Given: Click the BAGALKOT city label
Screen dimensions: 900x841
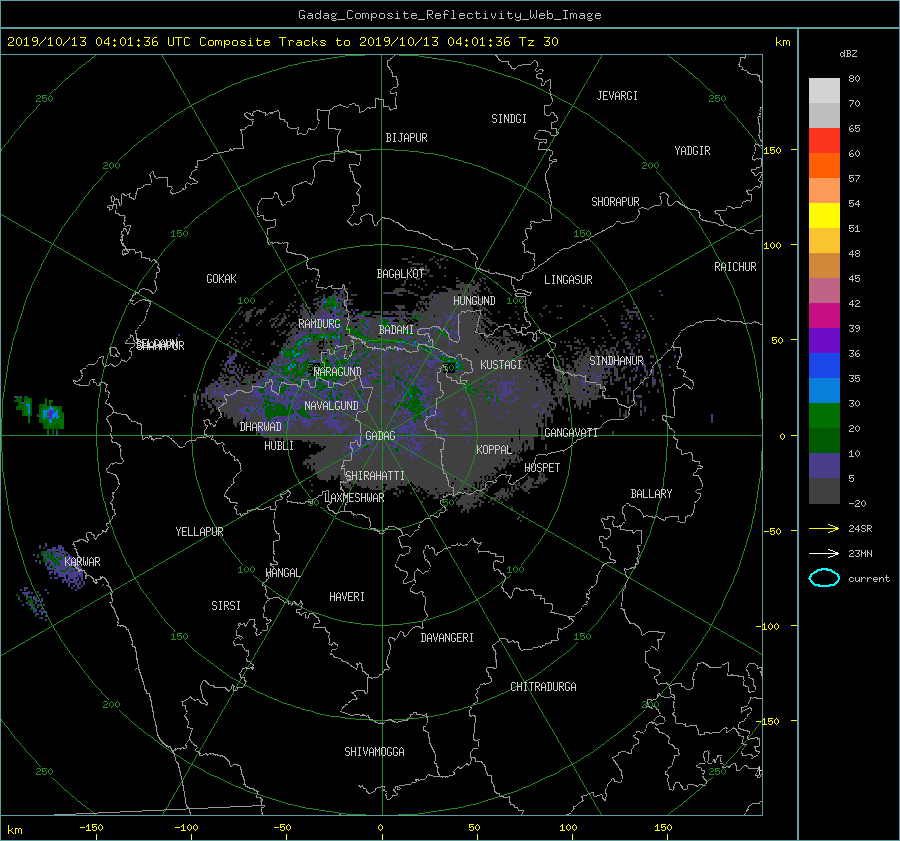Looking at the screenshot, I should (400, 274).
